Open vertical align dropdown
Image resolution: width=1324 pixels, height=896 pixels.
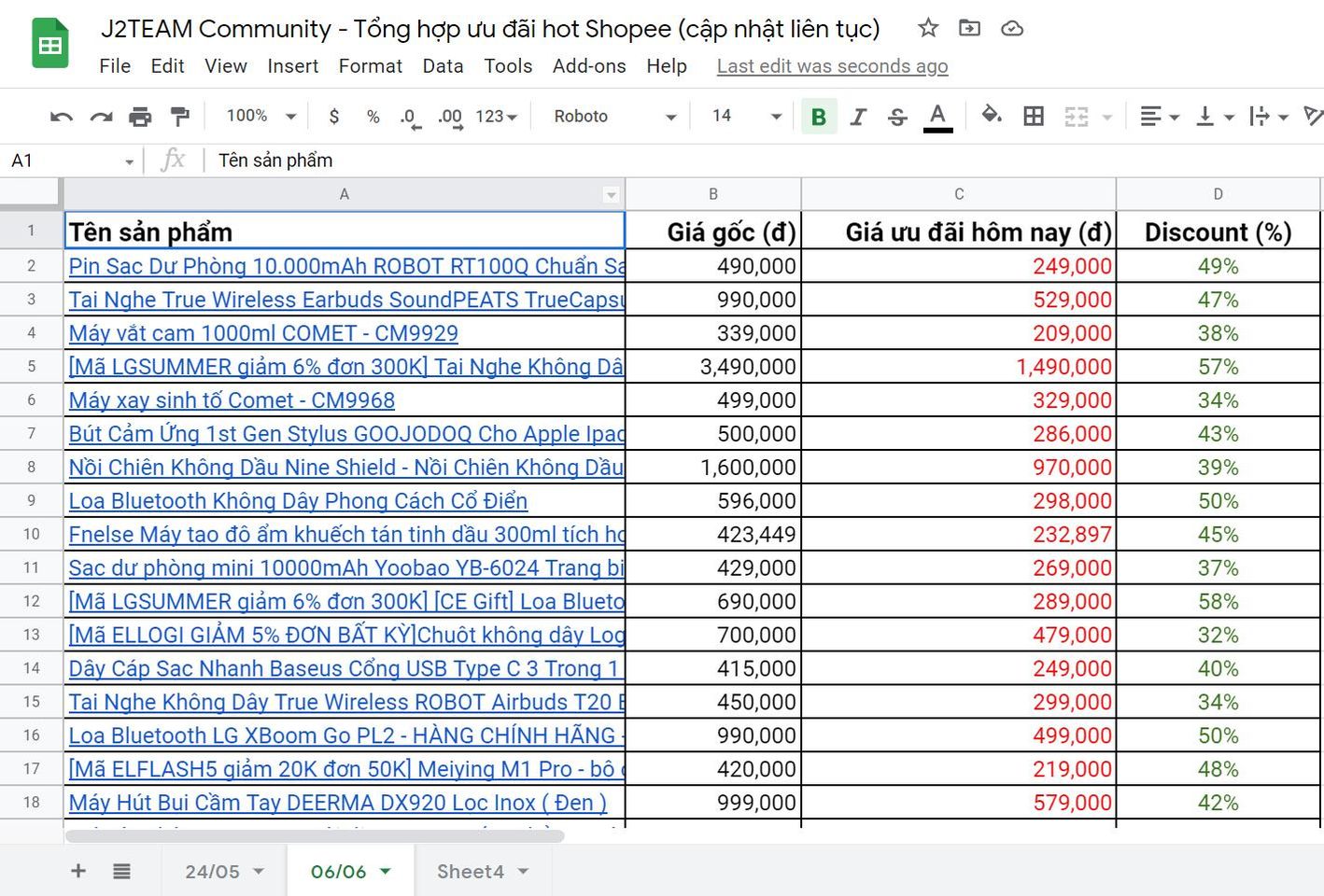tap(1215, 117)
